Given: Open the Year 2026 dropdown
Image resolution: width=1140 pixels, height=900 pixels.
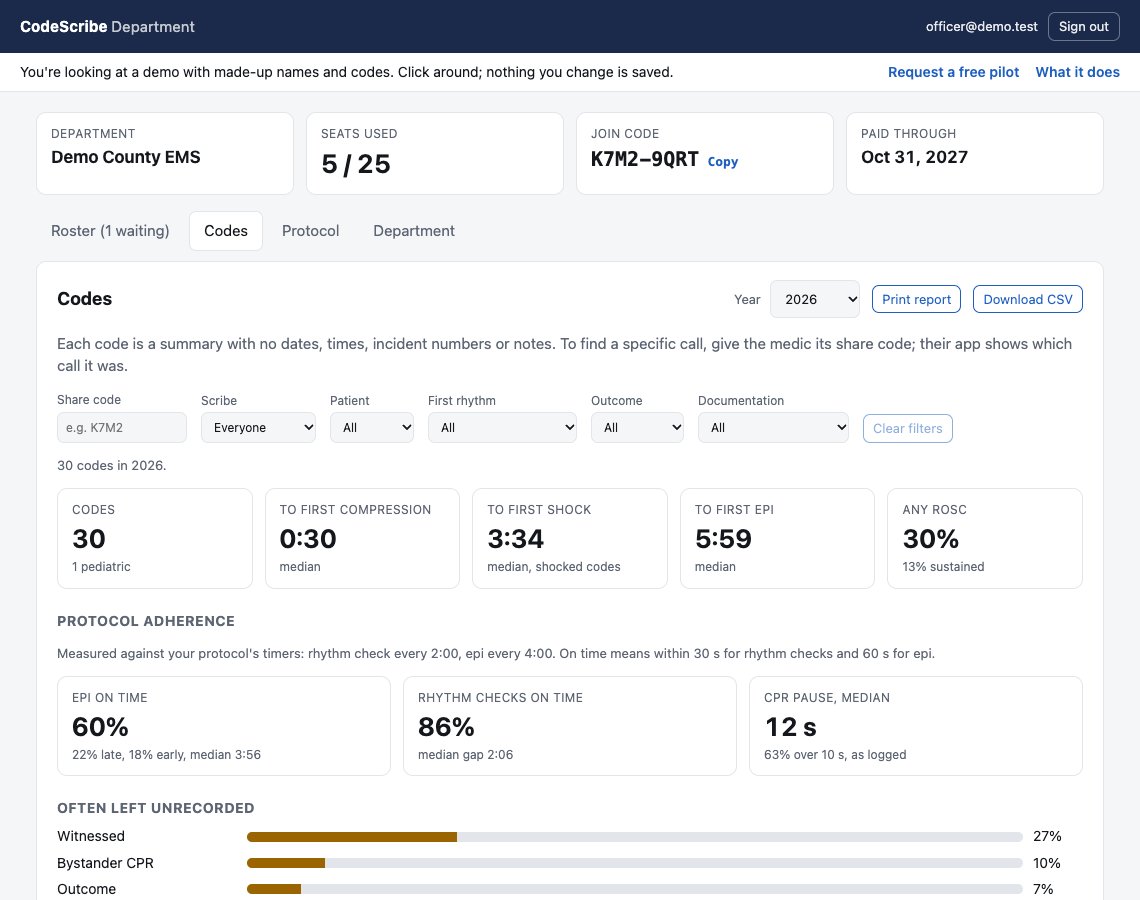Looking at the screenshot, I should pyautogui.click(x=814, y=299).
